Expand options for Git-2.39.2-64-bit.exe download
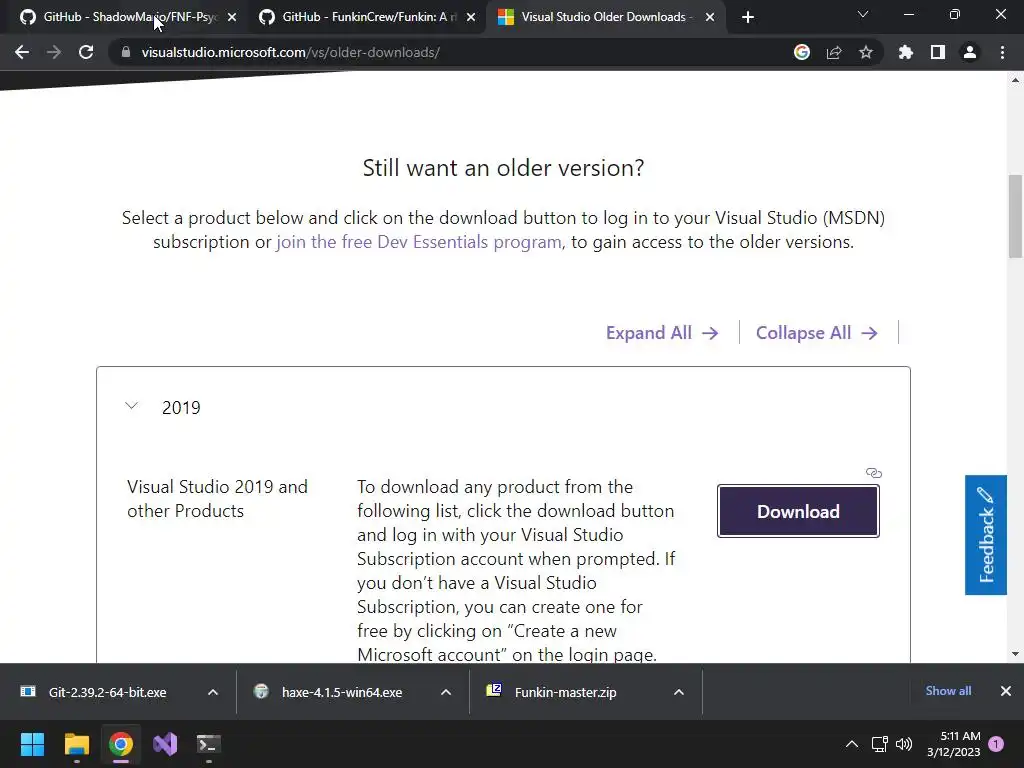The image size is (1024, 768). pyautogui.click(x=213, y=692)
